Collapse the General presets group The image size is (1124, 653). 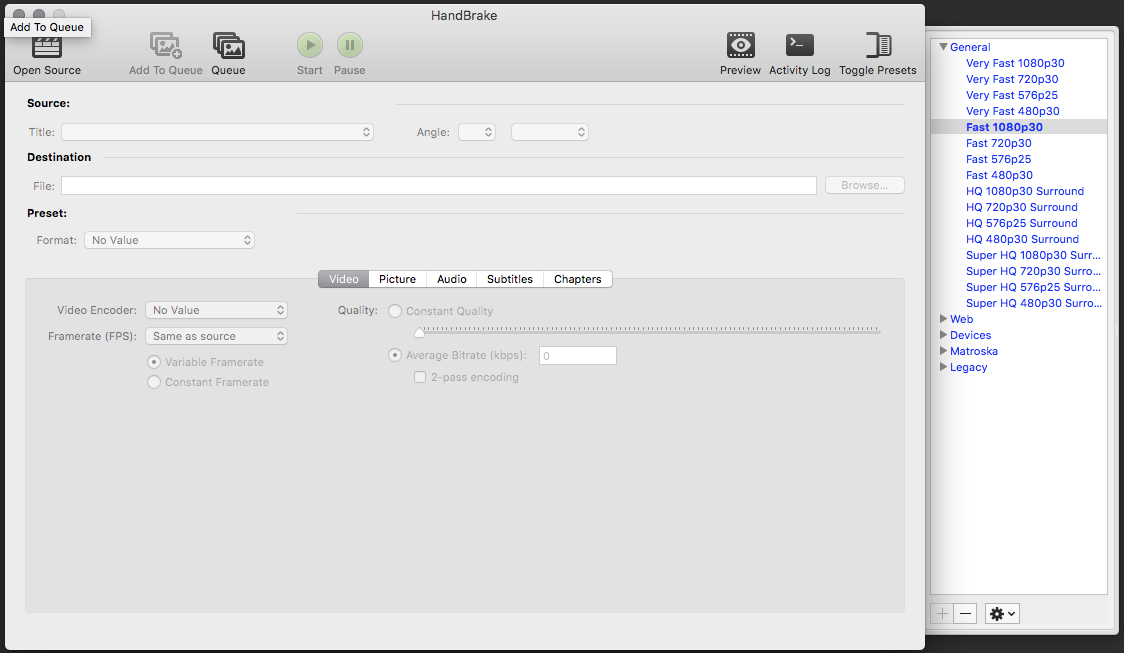(943, 47)
